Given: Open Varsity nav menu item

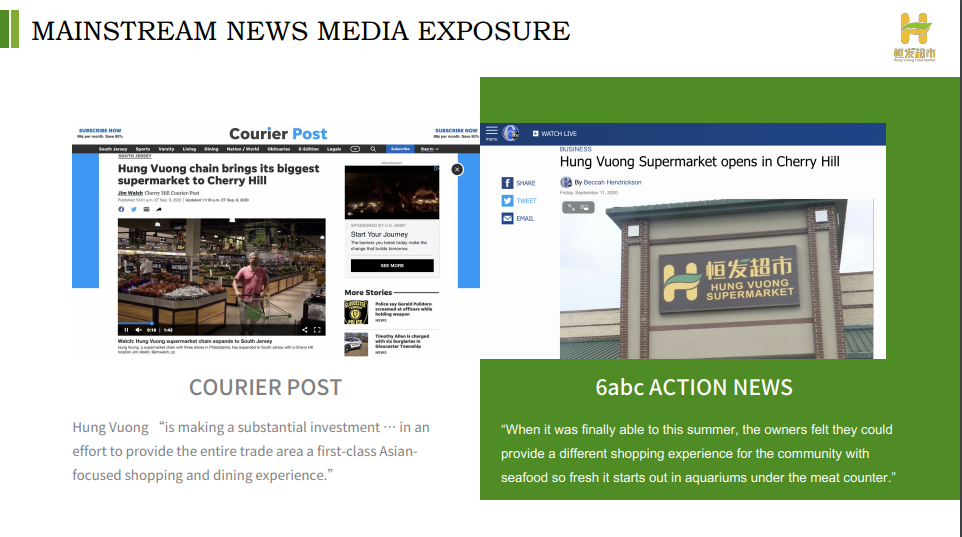Looking at the screenshot, I should [x=166, y=149].
